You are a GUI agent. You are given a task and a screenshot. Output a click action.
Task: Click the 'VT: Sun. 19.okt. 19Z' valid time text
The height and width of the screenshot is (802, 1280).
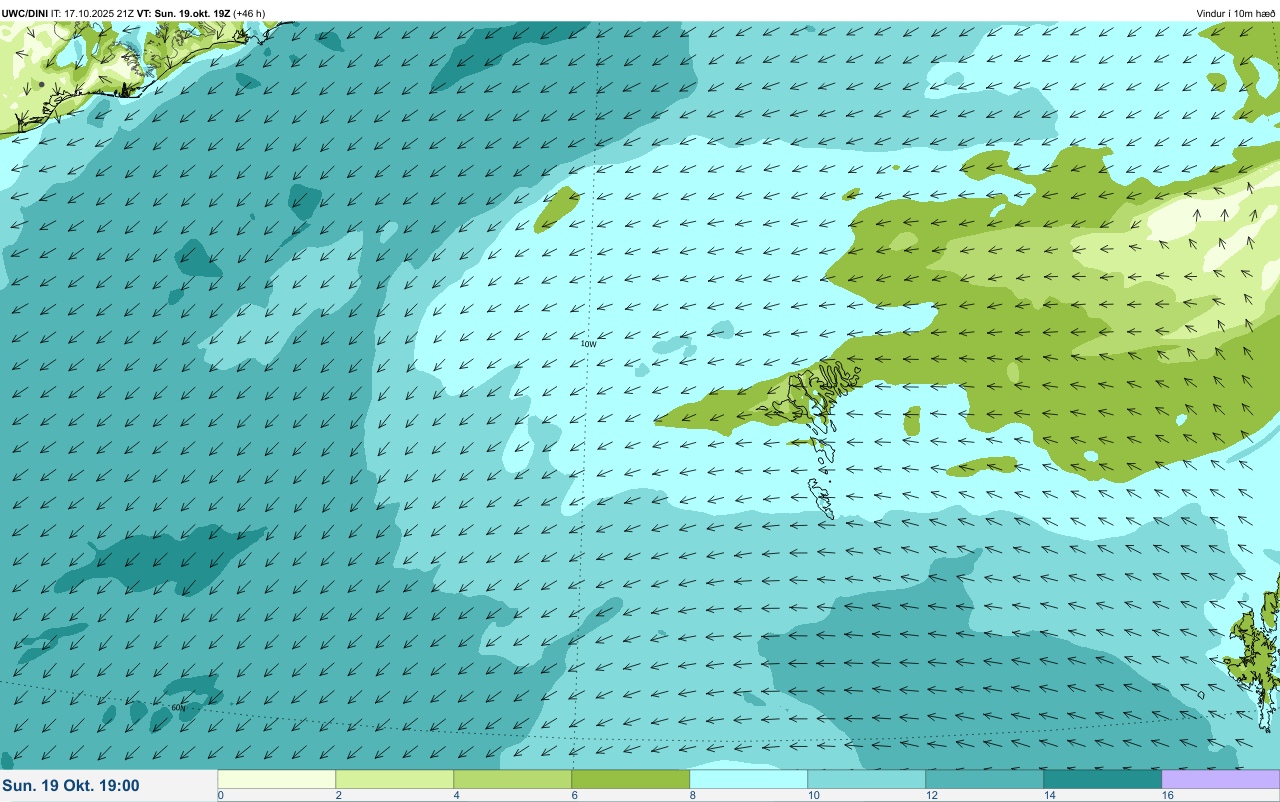point(183,13)
